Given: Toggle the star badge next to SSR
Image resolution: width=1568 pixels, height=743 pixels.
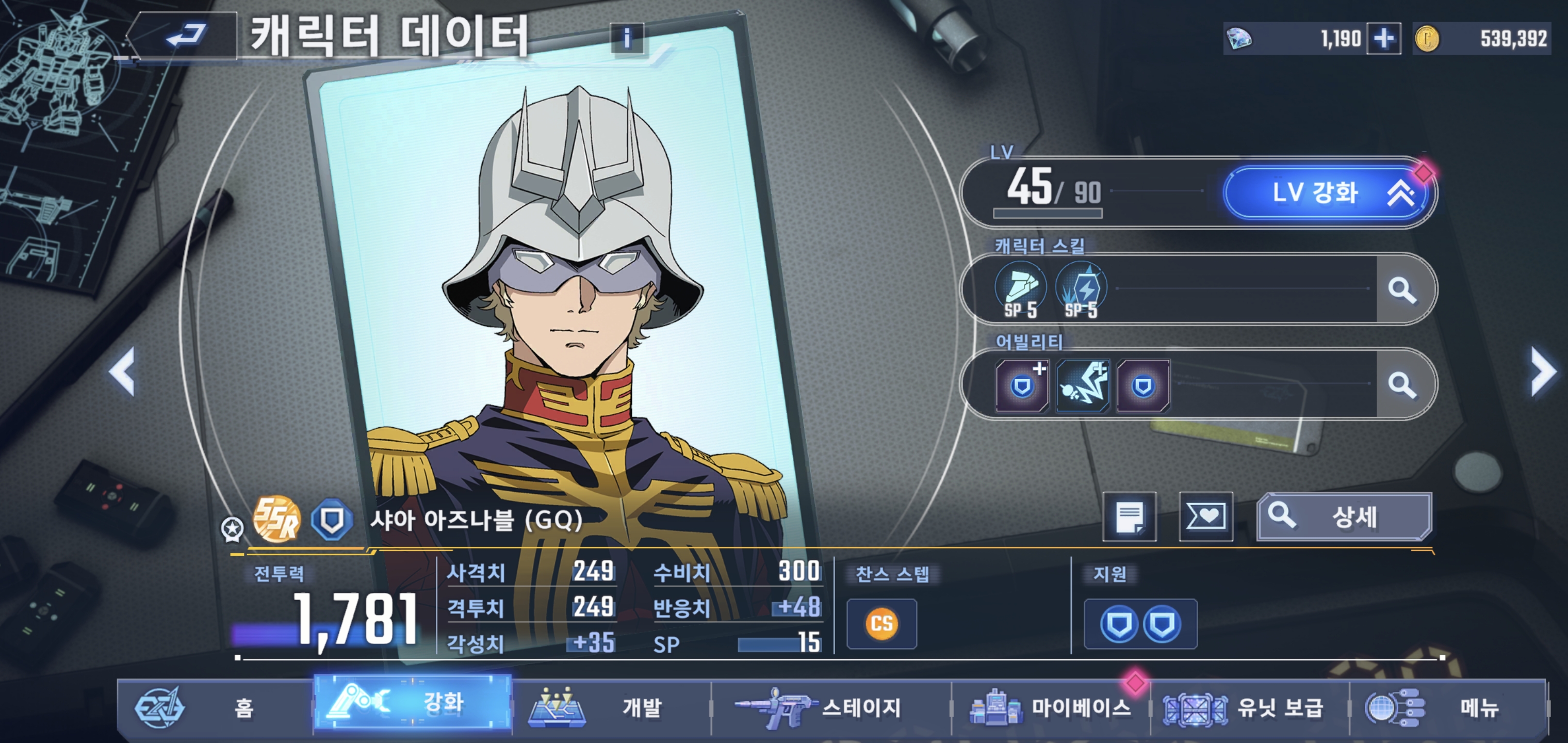Looking at the screenshot, I should (232, 529).
